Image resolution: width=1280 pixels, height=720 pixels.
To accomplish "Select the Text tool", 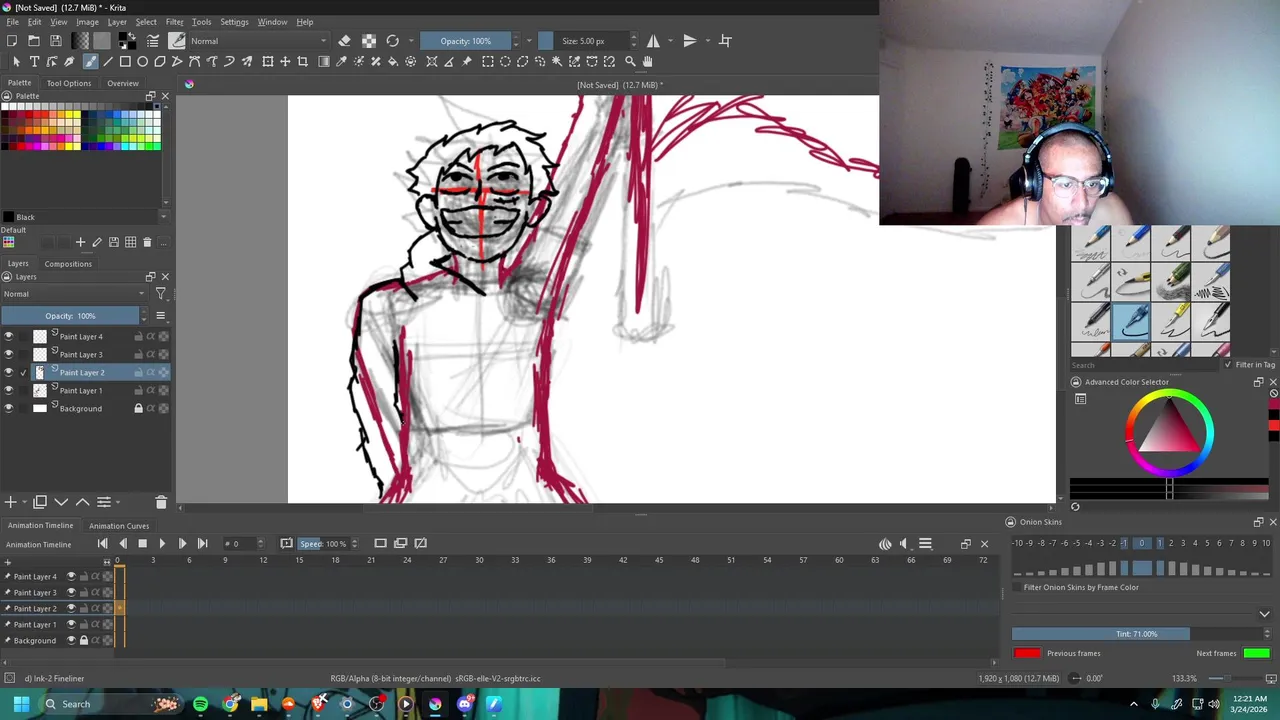I will click(x=34, y=61).
